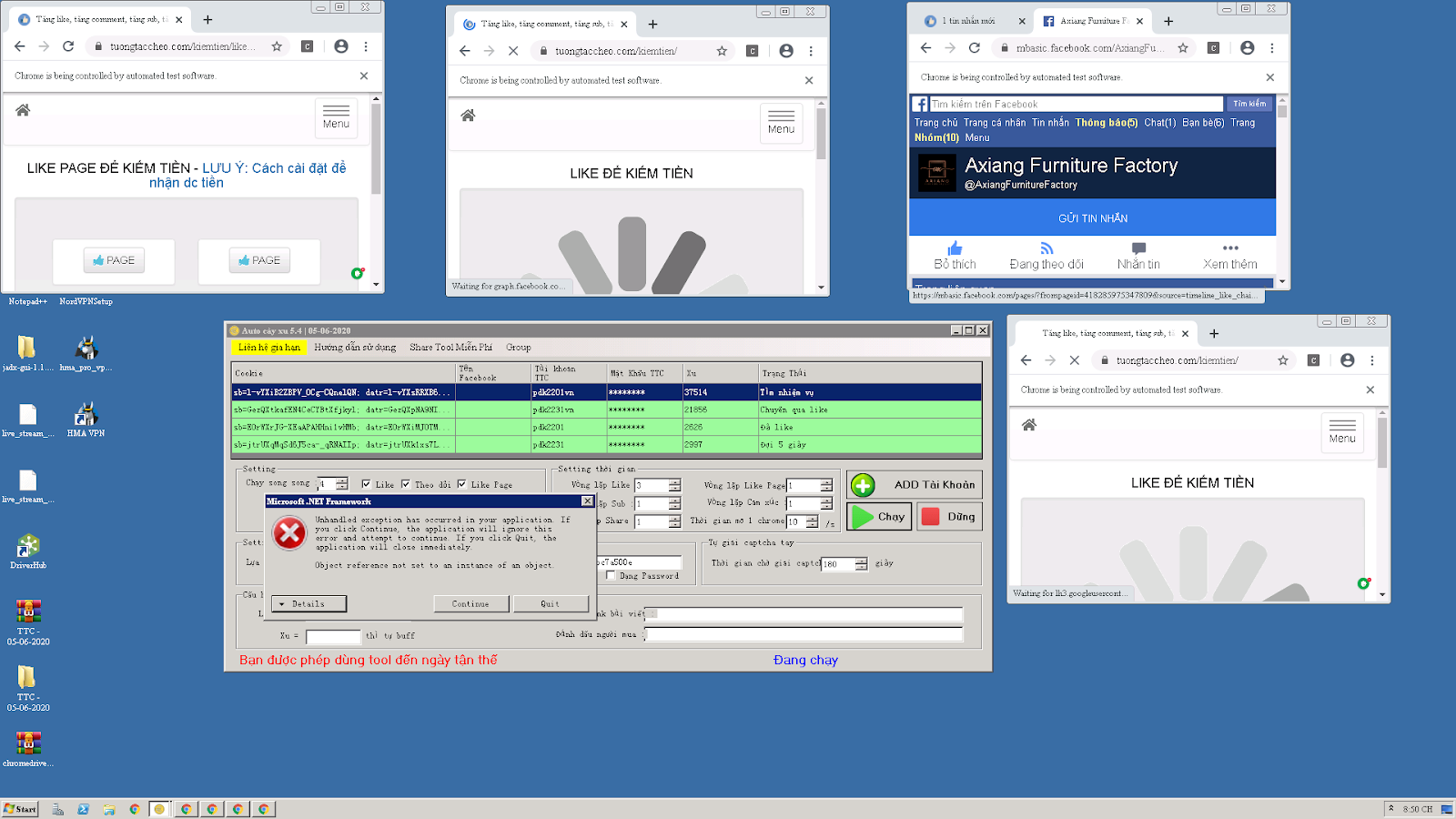Toggle the Like checkbox in Setting
Image resolution: width=1456 pixels, height=819 pixels.
366,485
